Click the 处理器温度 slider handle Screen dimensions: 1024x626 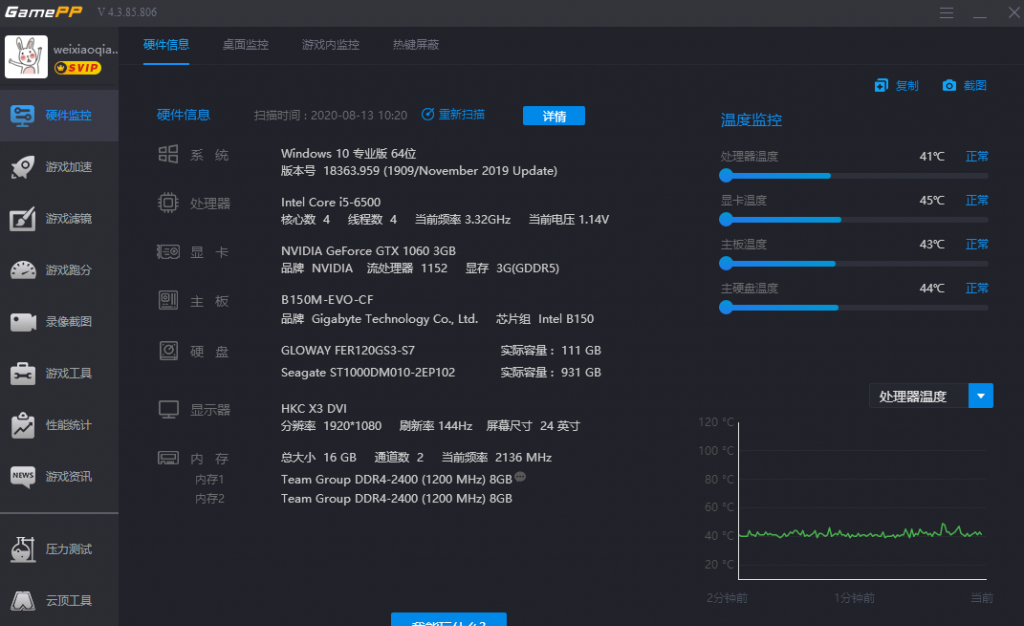click(x=726, y=176)
